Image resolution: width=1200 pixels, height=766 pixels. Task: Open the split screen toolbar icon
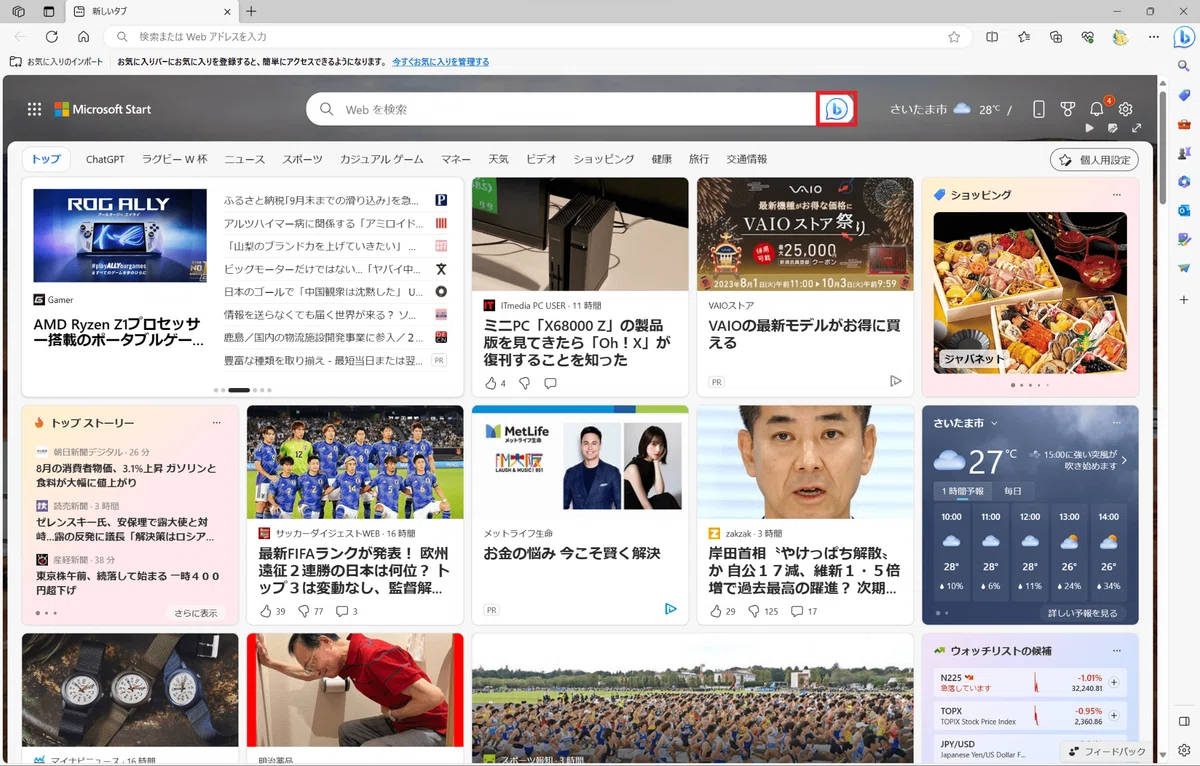point(992,37)
